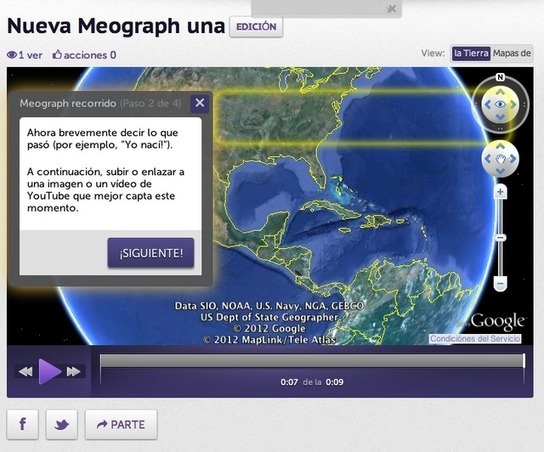Click the thumbs-up acciones icon

(57, 54)
